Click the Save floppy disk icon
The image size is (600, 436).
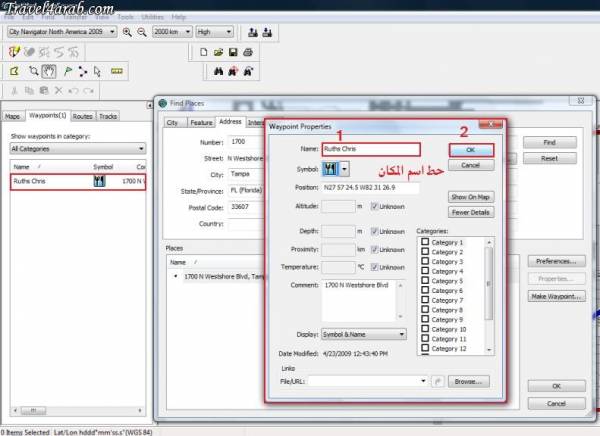[x=233, y=52]
